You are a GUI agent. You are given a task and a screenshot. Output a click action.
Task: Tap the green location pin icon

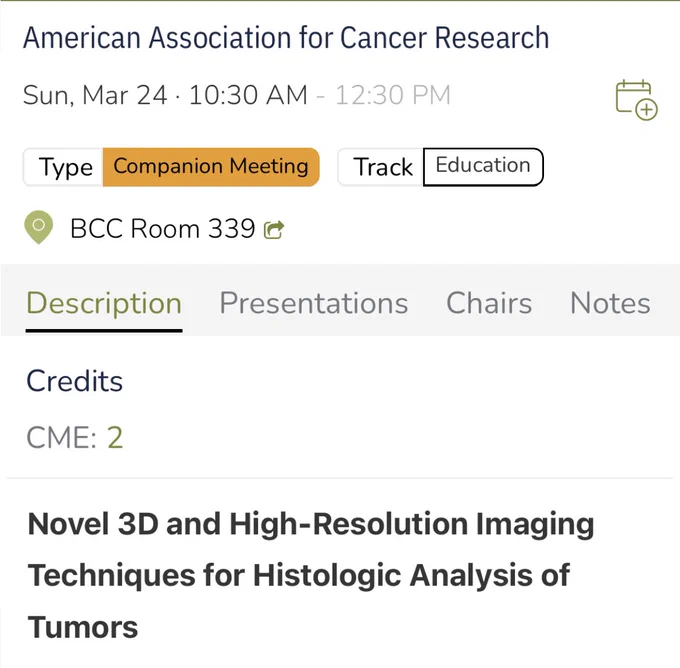click(x=39, y=227)
